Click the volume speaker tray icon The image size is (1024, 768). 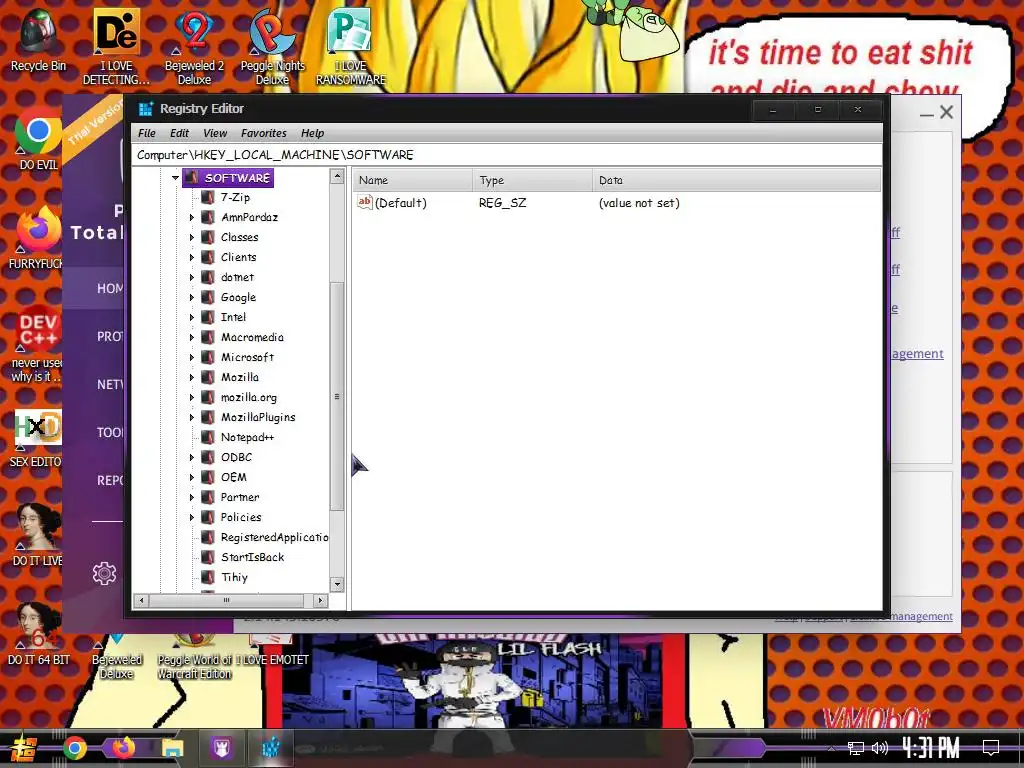pyautogui.click(x=880, y=748)
